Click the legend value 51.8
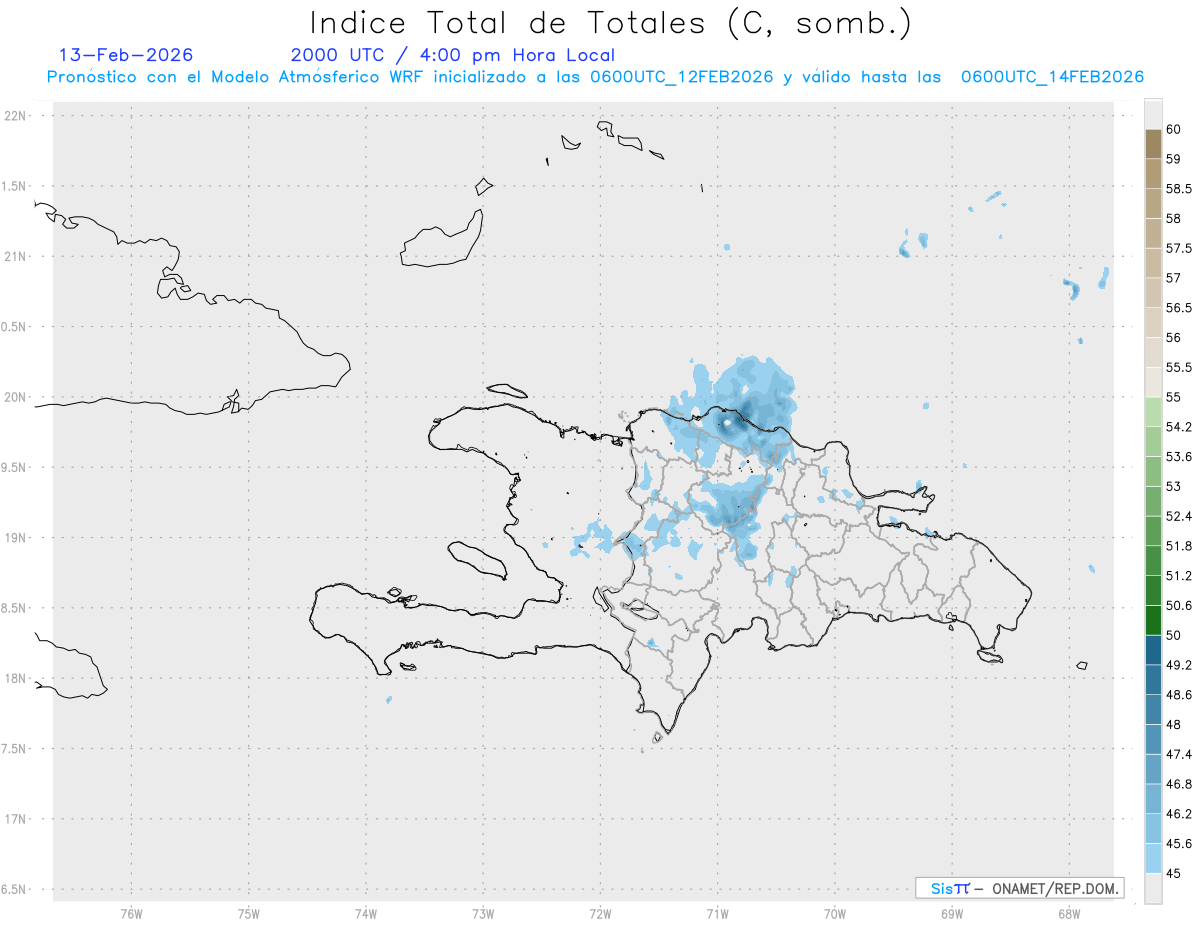1200x927 pixels. 1180,546
